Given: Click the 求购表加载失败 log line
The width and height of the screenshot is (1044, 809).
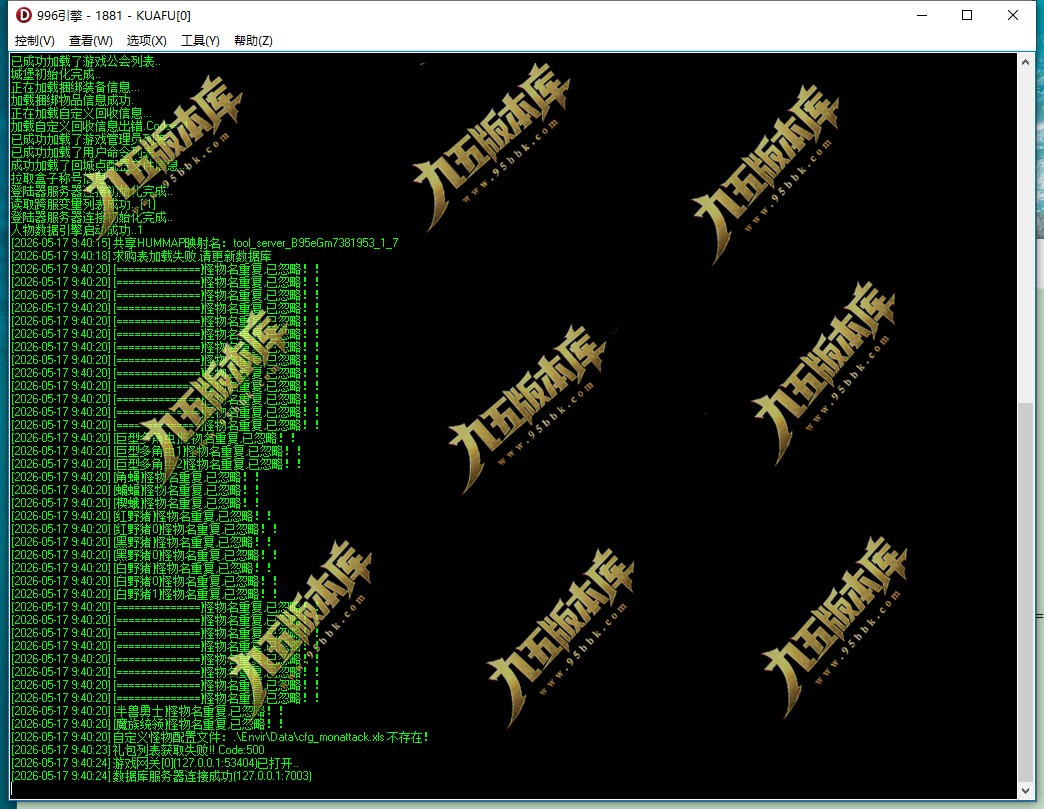Looking at the screenshot, I should 141,256.
